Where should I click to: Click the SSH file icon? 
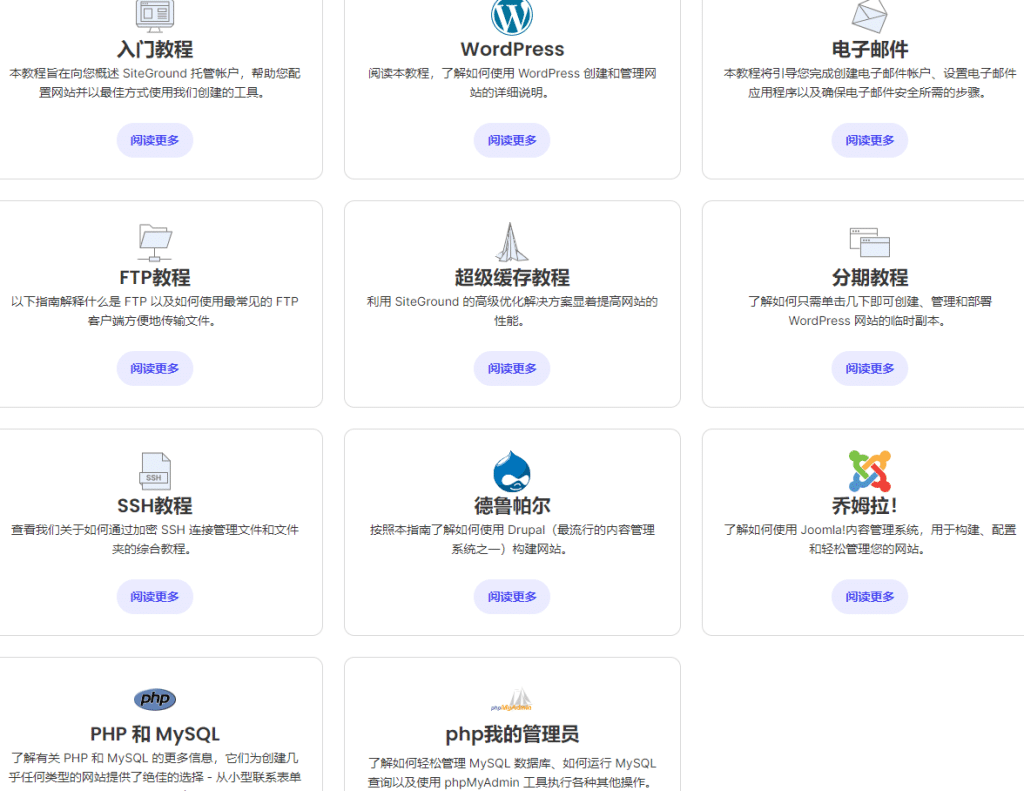click(155, 471)
